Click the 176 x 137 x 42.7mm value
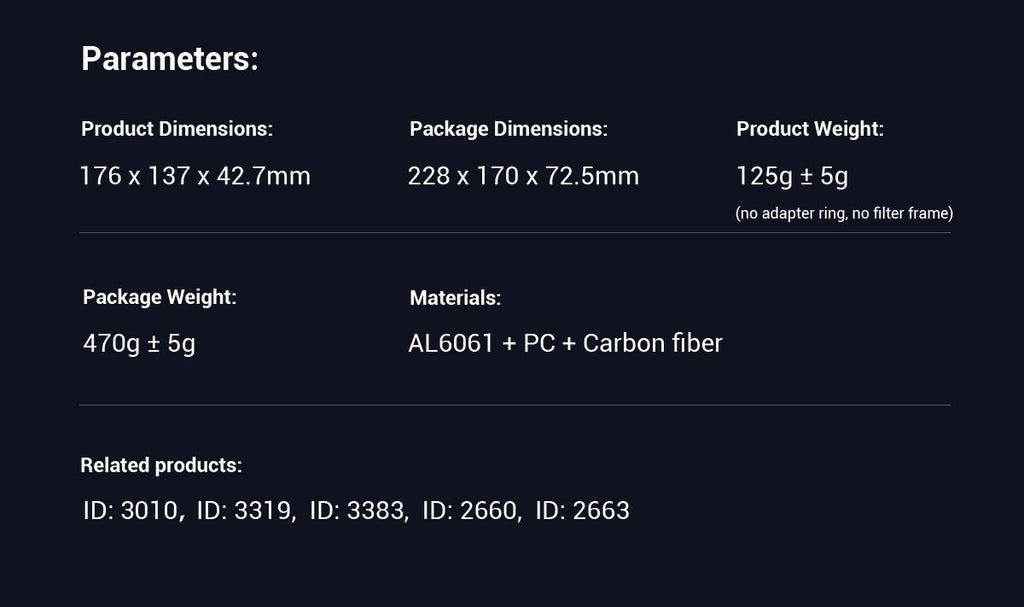 click(195, 176)
